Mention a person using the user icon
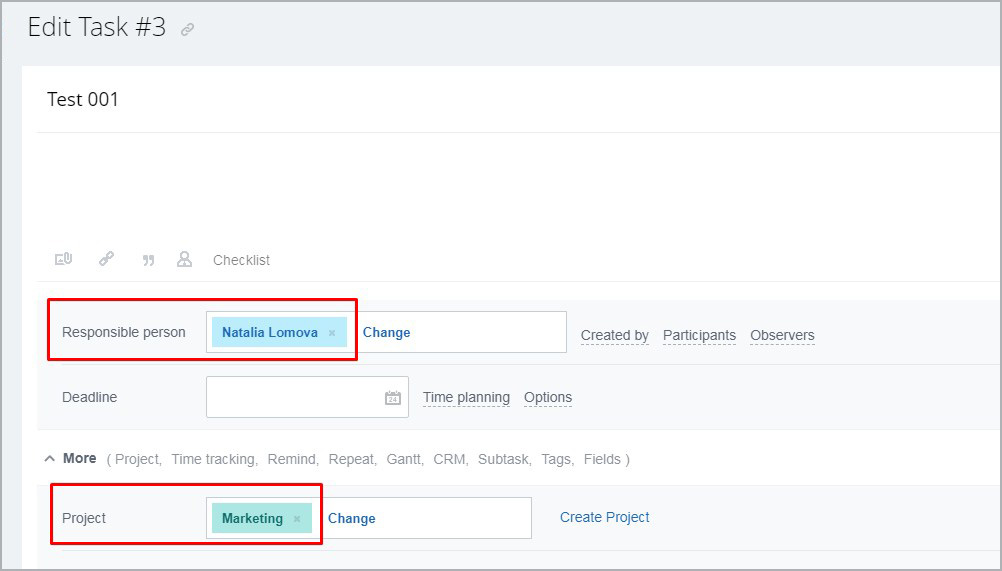Viewport: 1002px width, 571px height. click(x=185, y=259)
